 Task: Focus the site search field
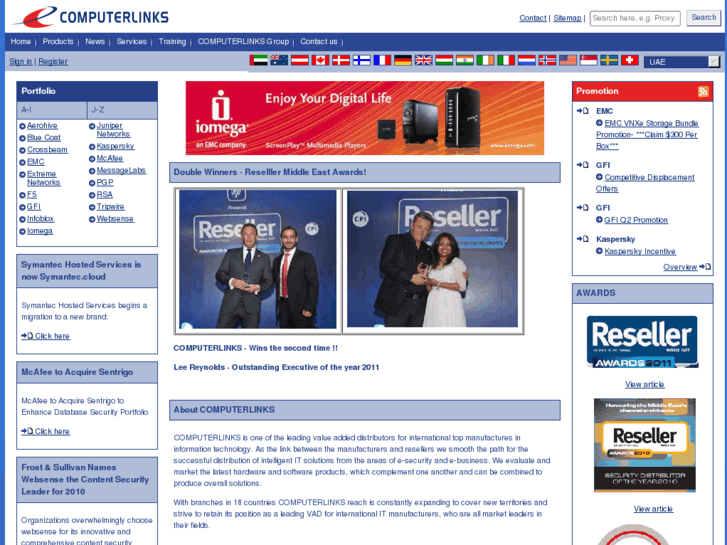pos(634,18)
